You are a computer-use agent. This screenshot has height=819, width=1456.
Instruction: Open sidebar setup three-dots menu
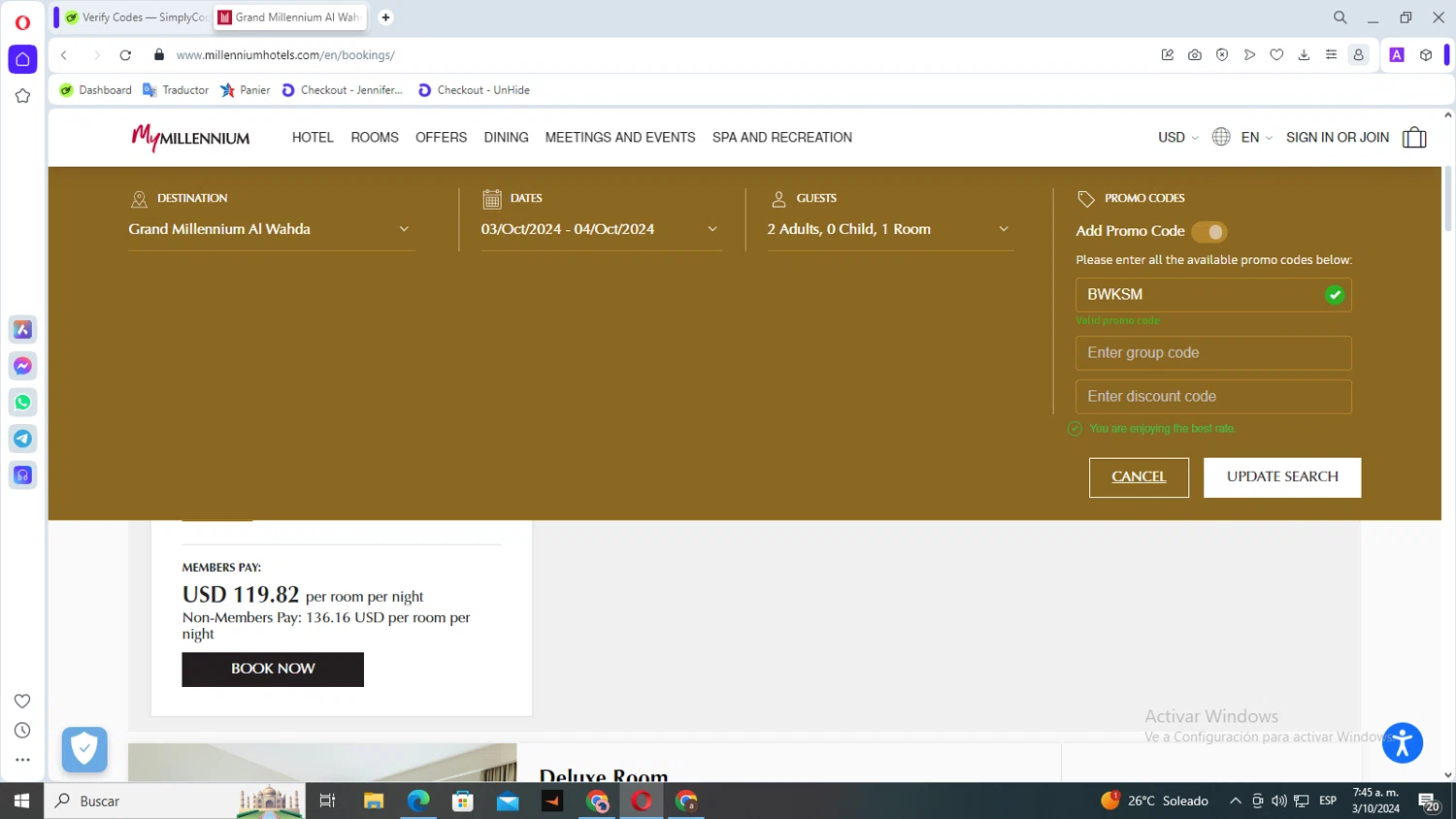[22, 760]
